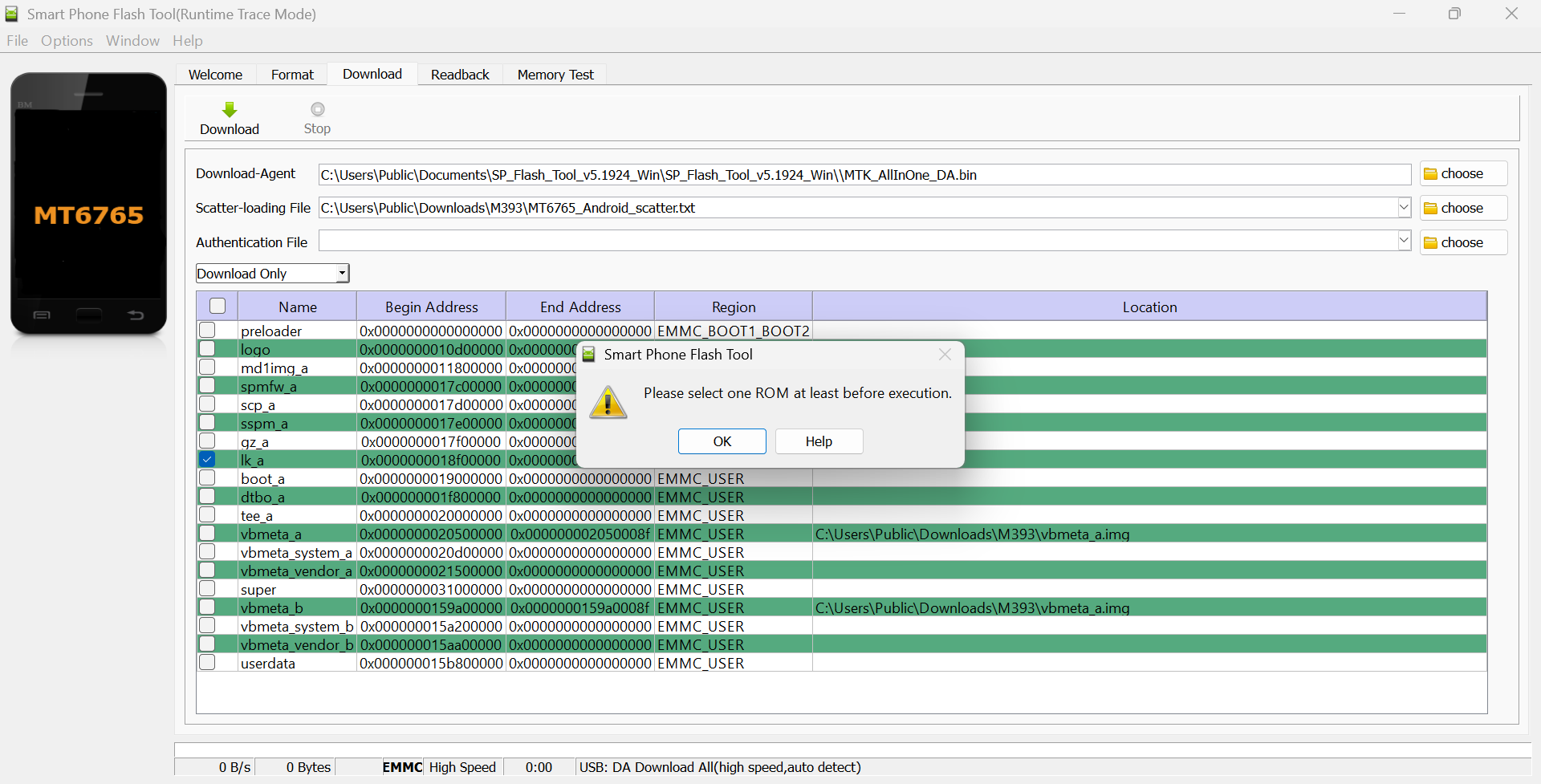Click the USB DA Download All status text
1541x784 pixels.
tap(720, 767)
